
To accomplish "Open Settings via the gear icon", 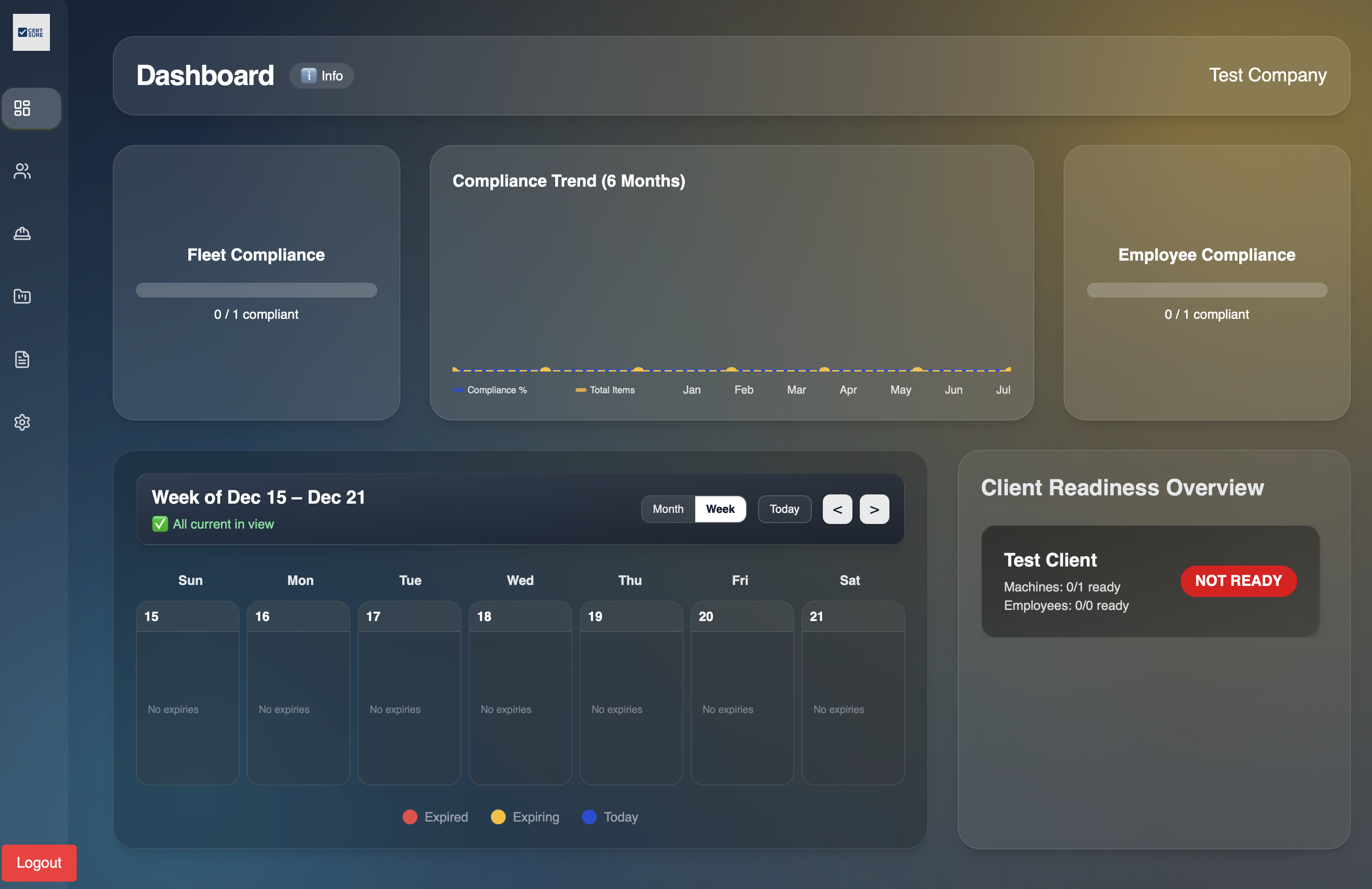I will pos(22,422).
